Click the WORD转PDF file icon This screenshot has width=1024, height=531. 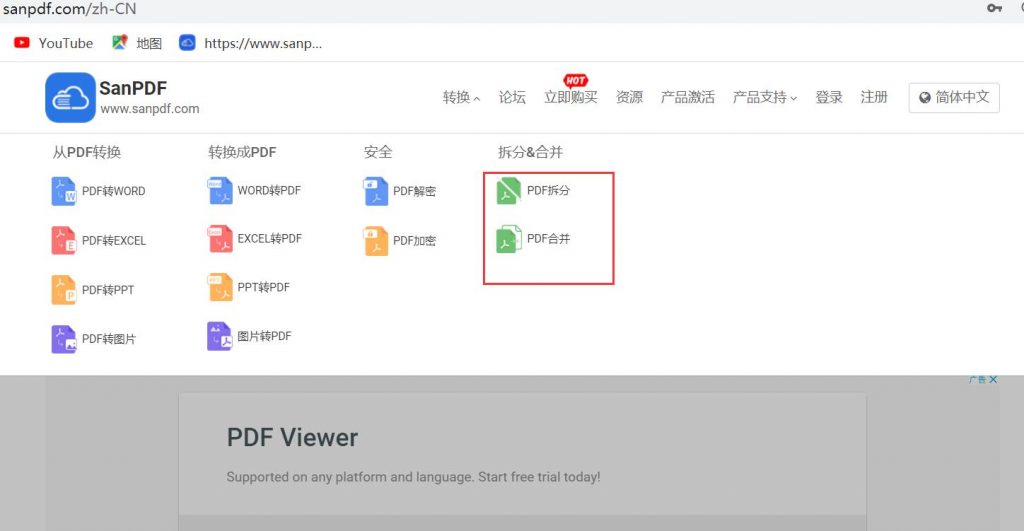coord(219,191)
